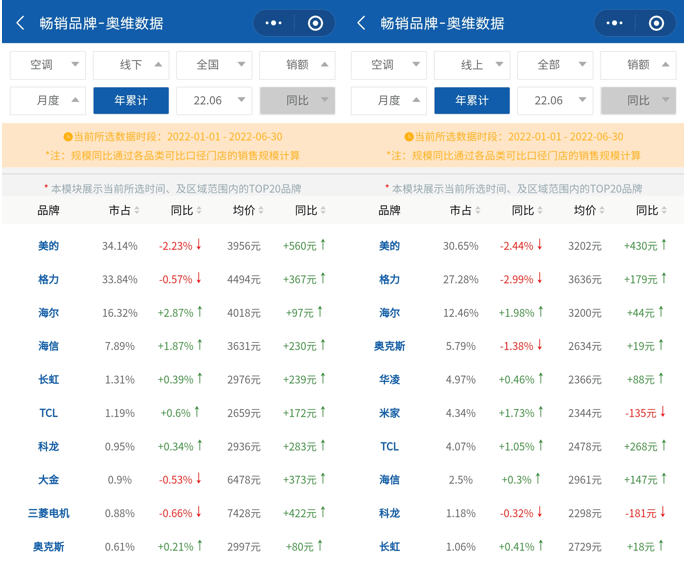Open 大金 brand link
Screen dimensions: 692x565
click(x=49, y=480)
